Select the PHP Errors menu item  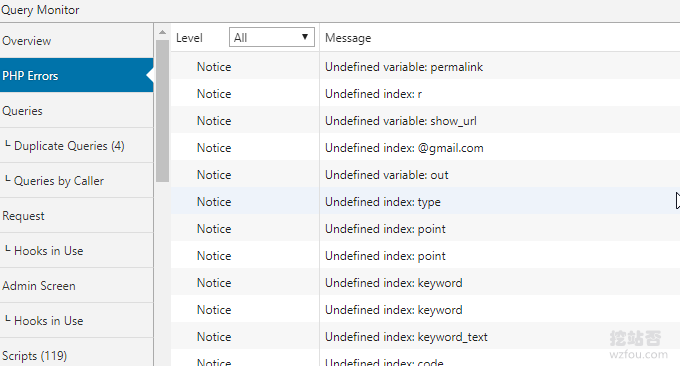tap(76, 75)
